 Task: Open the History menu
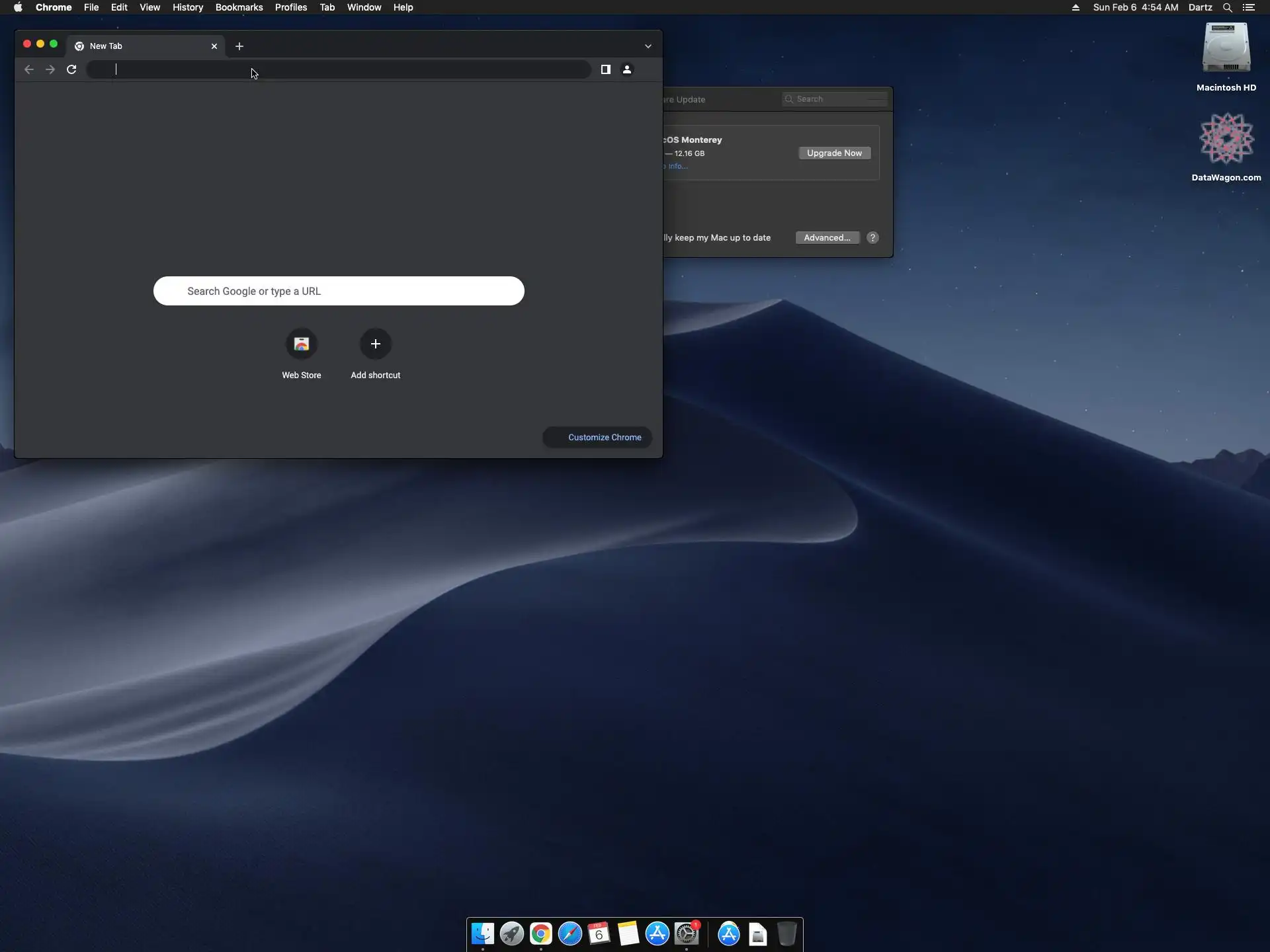click(187, 7)
